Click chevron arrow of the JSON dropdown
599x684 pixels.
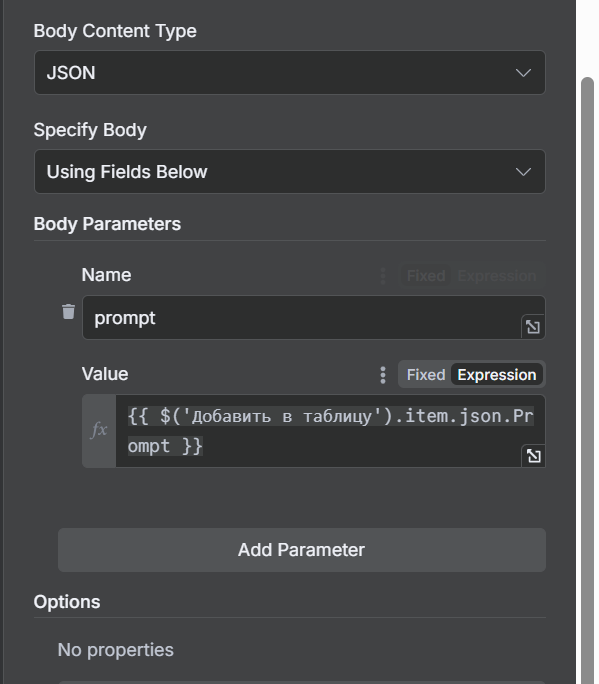pos(523,72)
